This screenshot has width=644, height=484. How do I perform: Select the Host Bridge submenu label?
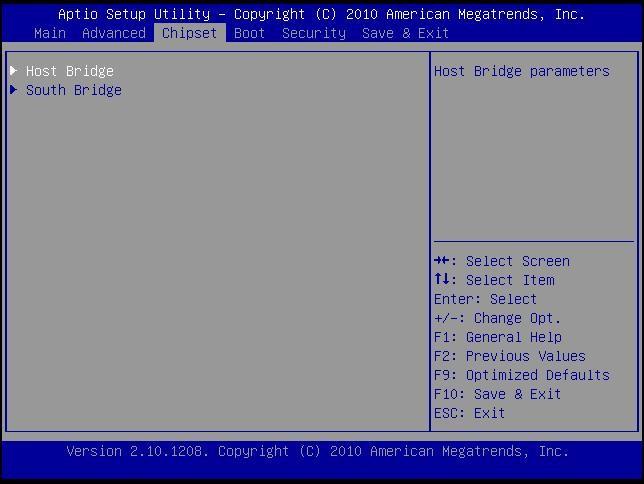coord(70,71)
